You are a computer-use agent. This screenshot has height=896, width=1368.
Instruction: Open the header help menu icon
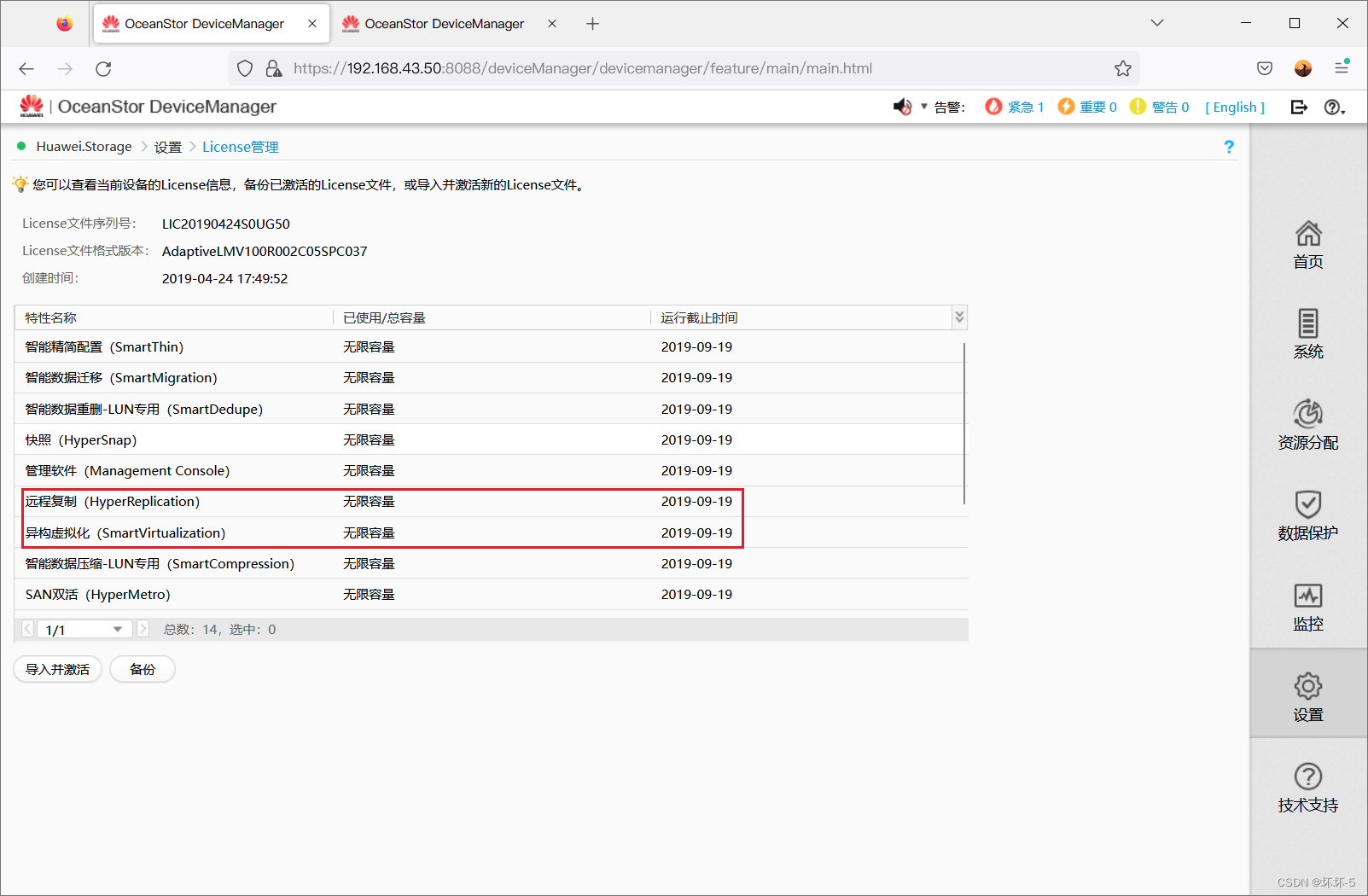[x=1334, y=107]
